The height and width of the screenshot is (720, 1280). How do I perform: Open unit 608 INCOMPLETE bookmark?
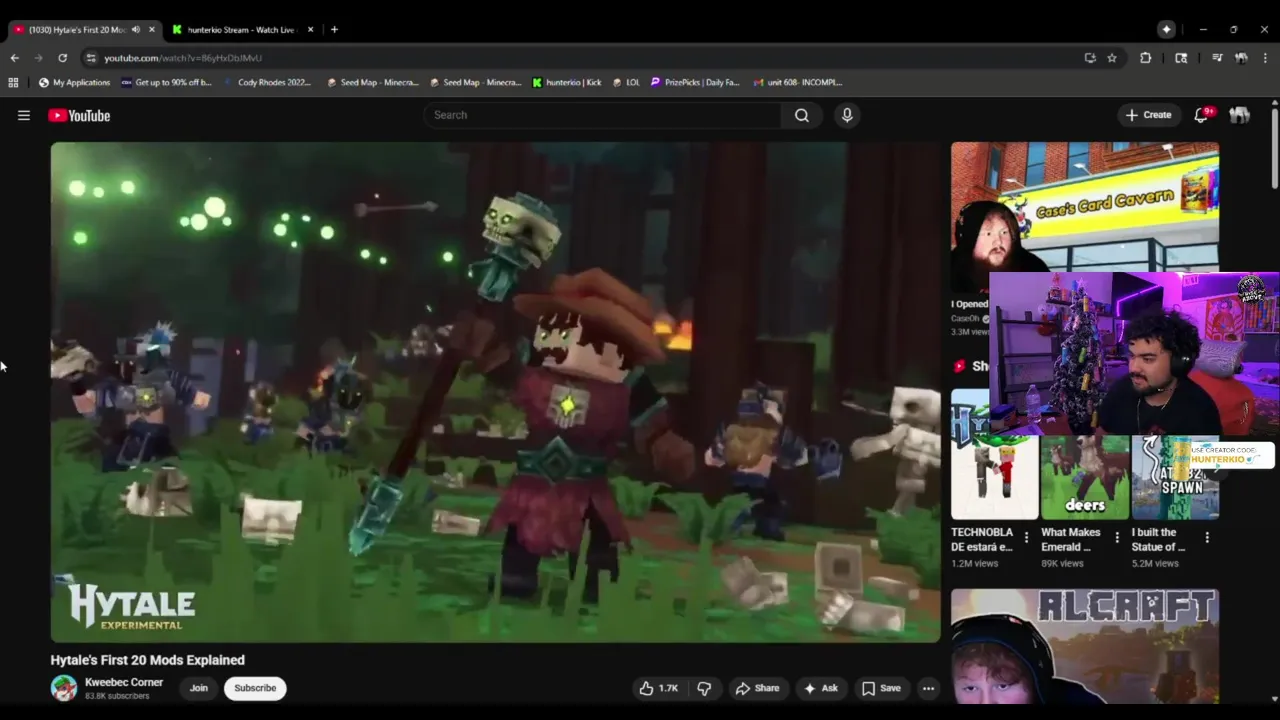click(798, 82)
